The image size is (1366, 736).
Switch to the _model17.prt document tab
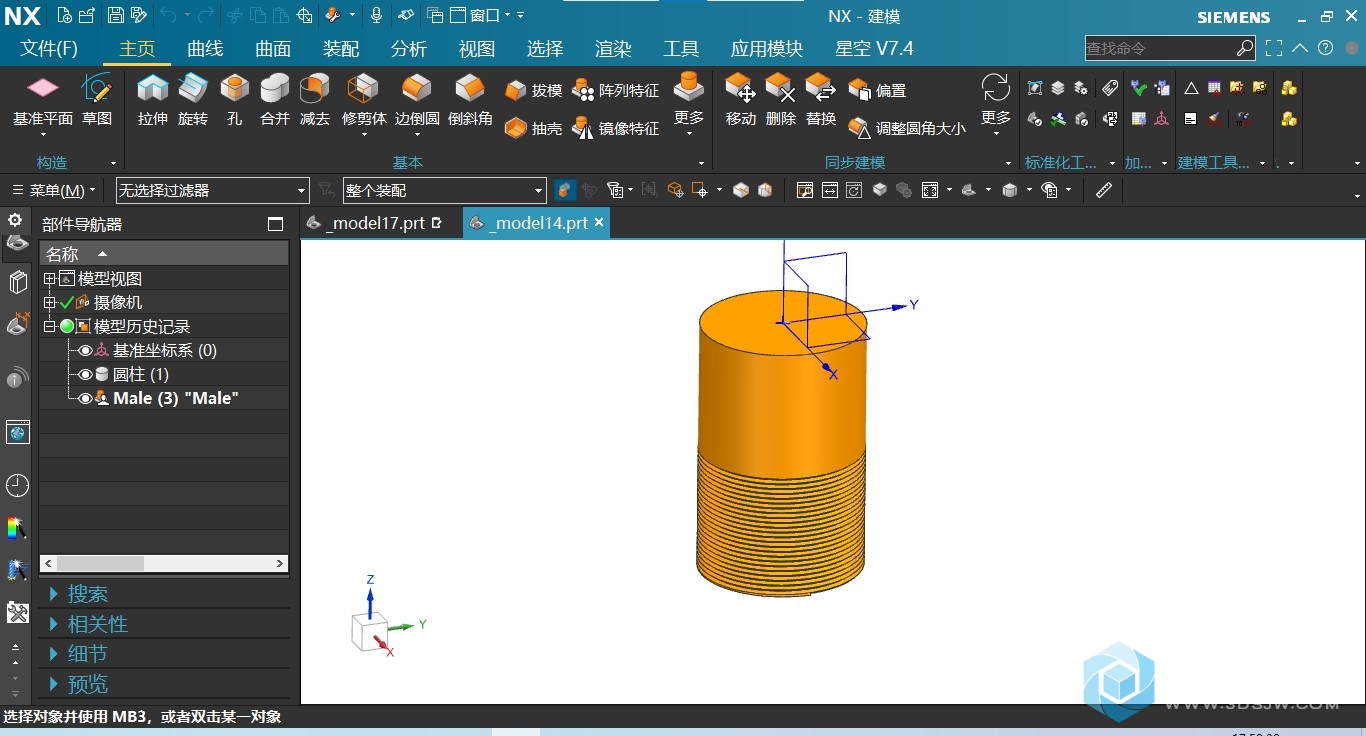(x=375, y=223)
